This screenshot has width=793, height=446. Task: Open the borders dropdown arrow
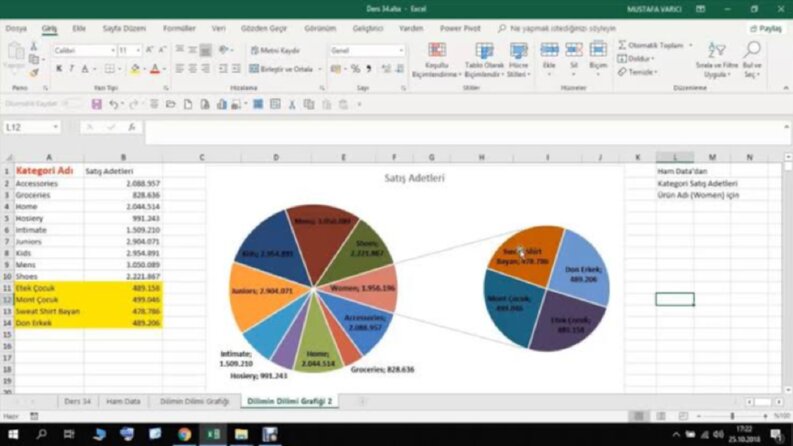click(120, 69)
